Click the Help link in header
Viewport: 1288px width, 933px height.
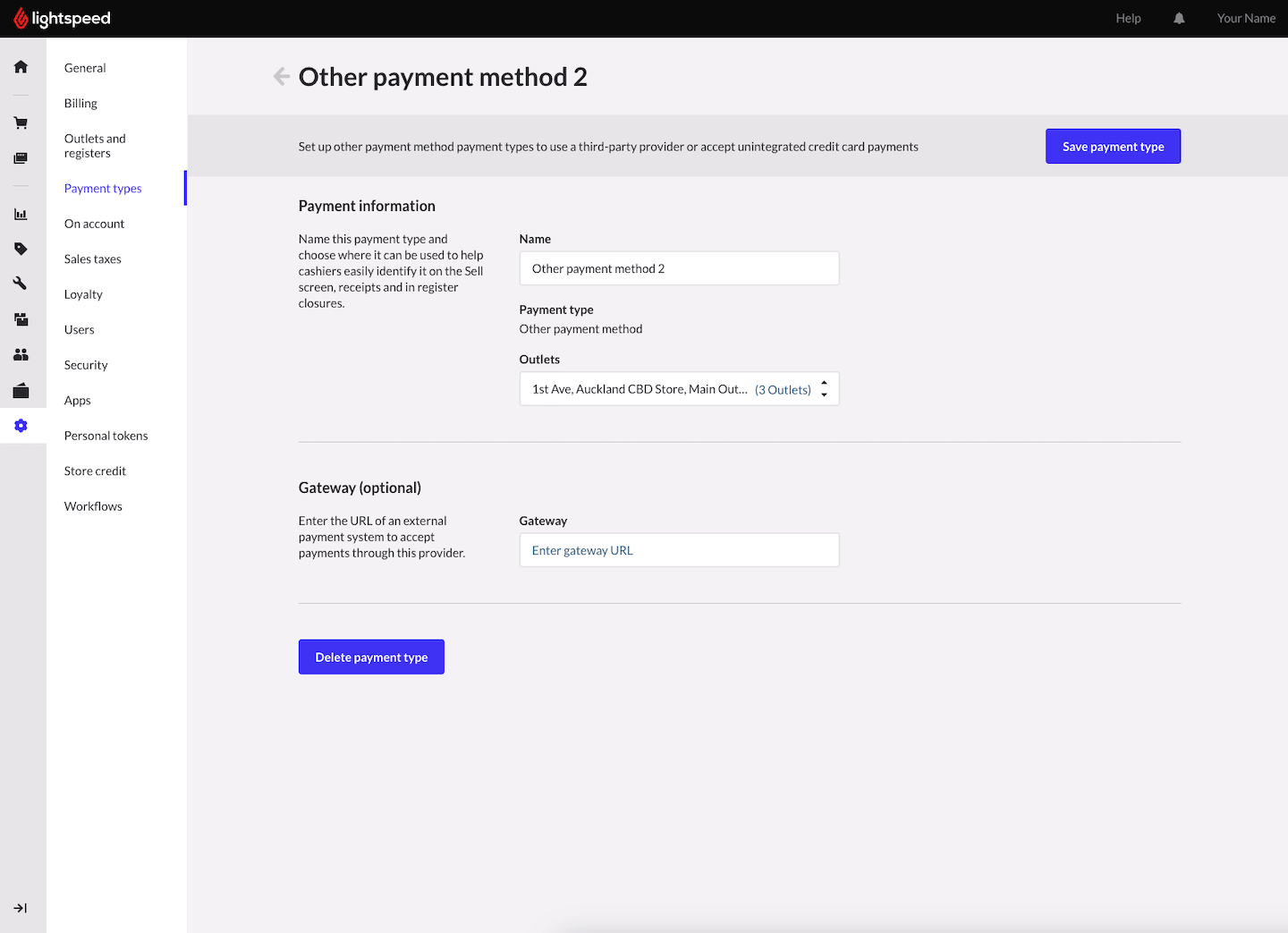pos(1128,18)
